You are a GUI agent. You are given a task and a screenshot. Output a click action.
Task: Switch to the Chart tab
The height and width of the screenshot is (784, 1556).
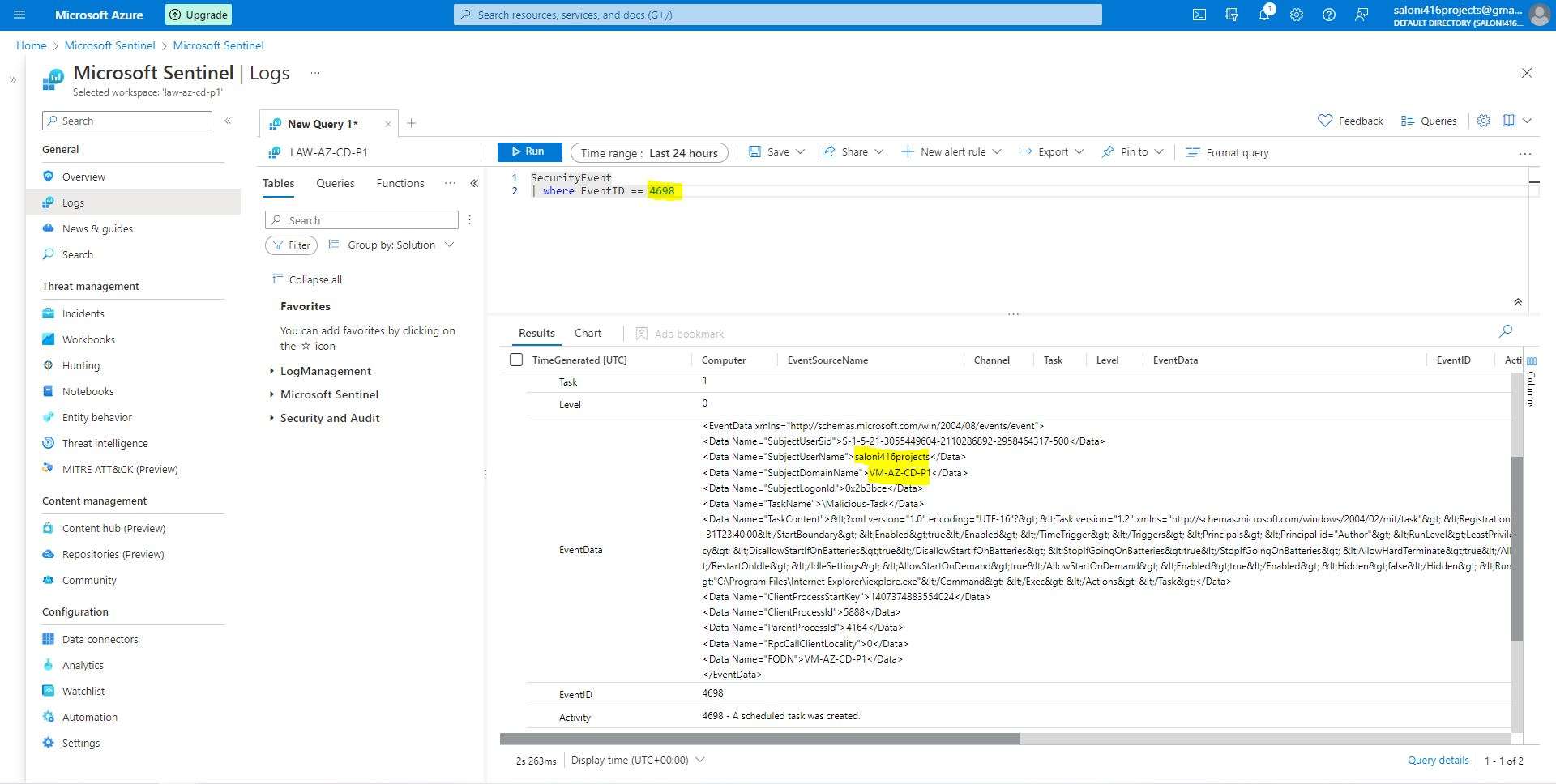[587, 333]
